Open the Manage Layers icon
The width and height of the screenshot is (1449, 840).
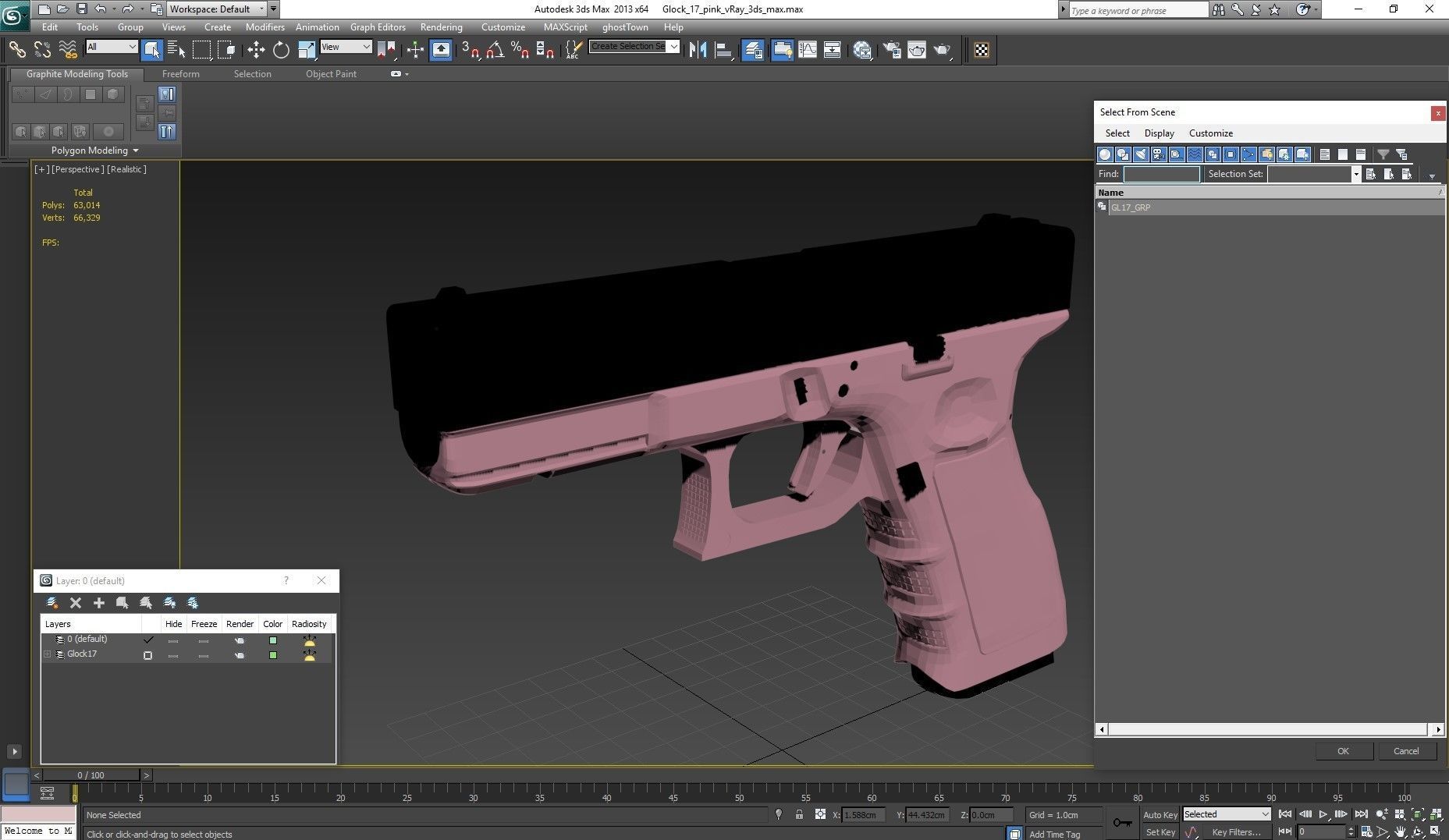pos(753,50)
